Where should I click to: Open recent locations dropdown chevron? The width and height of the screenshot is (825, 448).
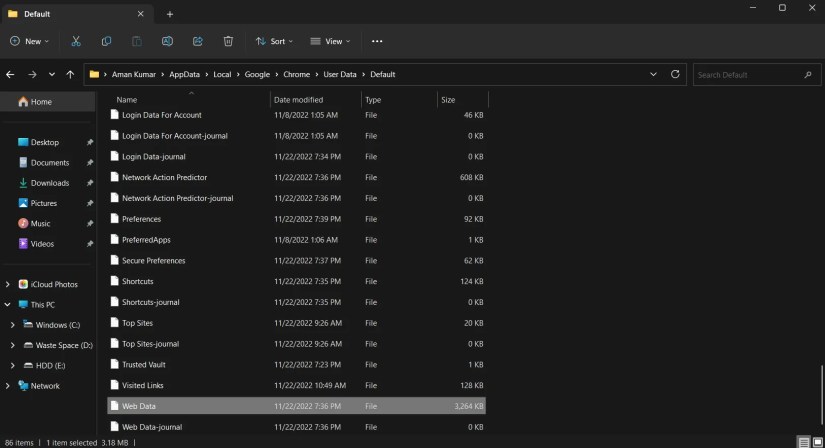[x=52, y=75]
